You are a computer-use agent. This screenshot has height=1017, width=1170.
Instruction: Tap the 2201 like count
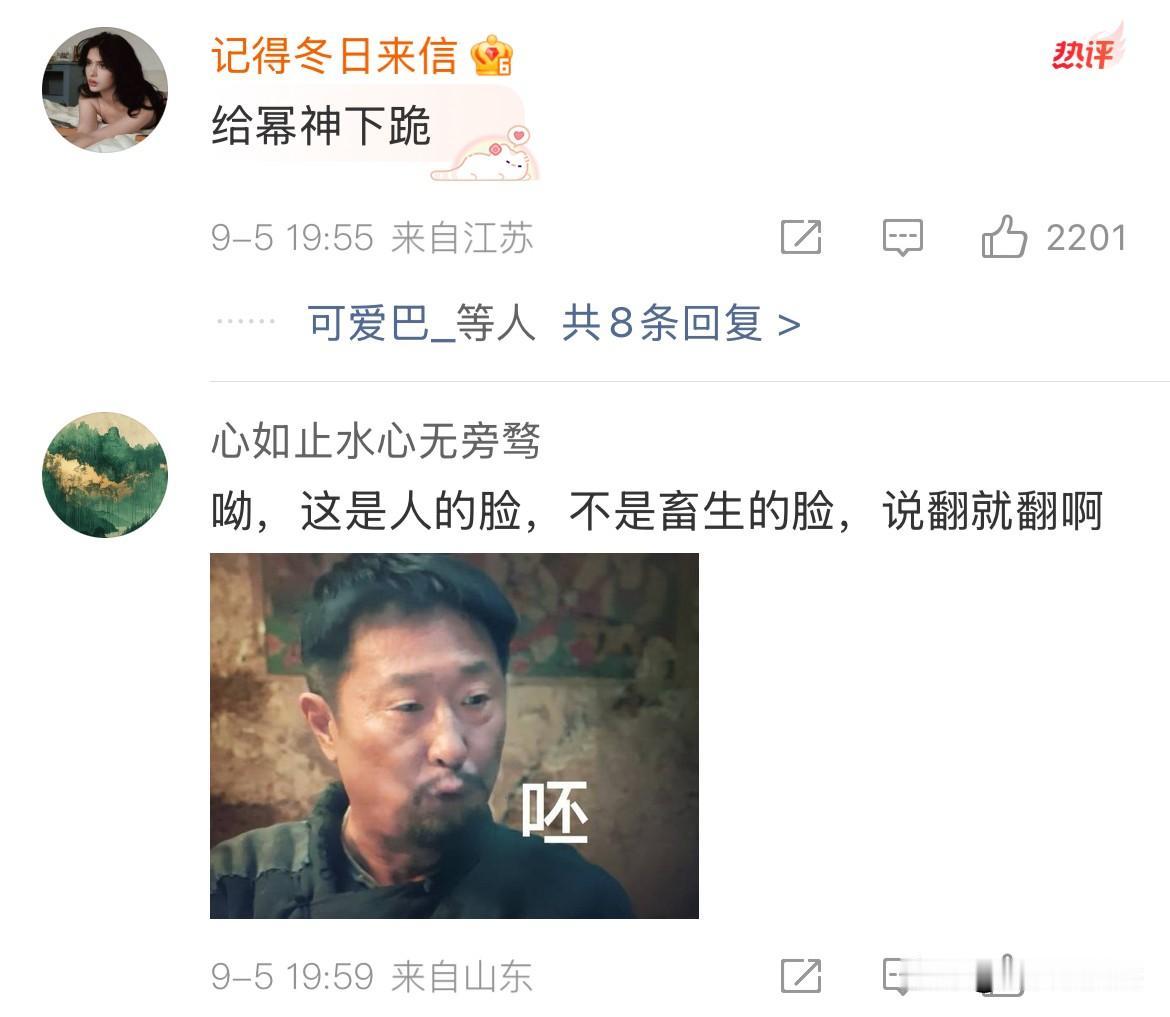[1086, 238]
